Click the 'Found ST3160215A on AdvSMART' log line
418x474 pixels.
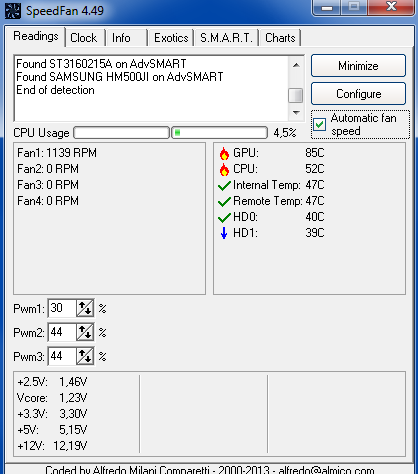point(101,64)
